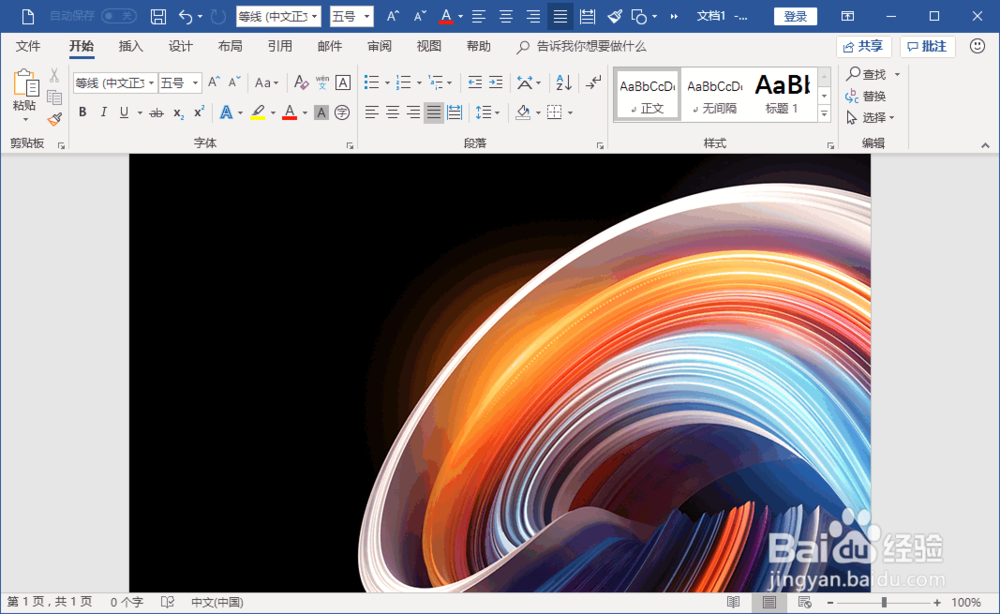Click the Sort A-Z icon
Screen dimensions: 1000x614
click(563, 82)
